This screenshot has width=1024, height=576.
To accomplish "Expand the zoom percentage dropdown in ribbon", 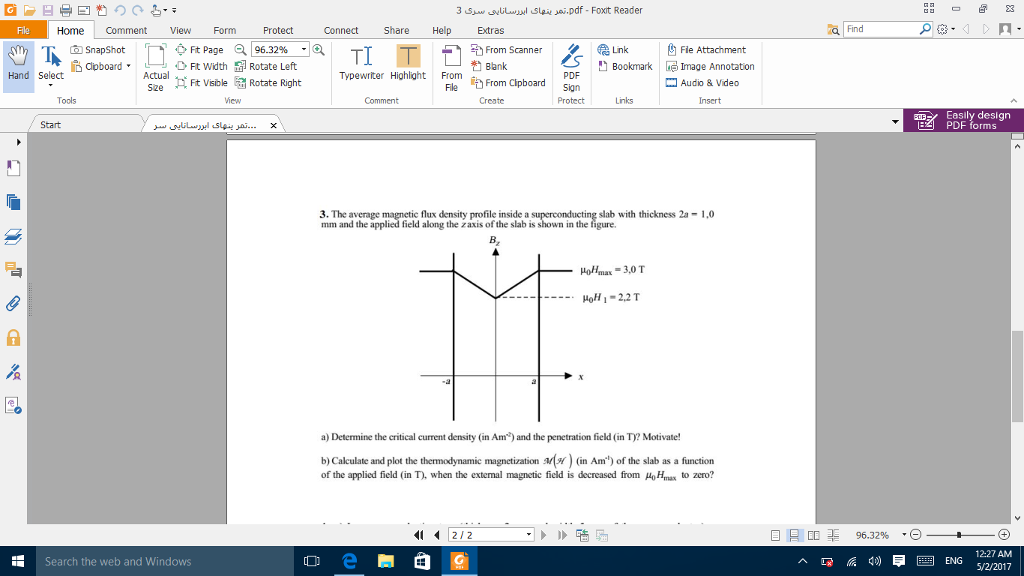I will click(x=304, y=50).
